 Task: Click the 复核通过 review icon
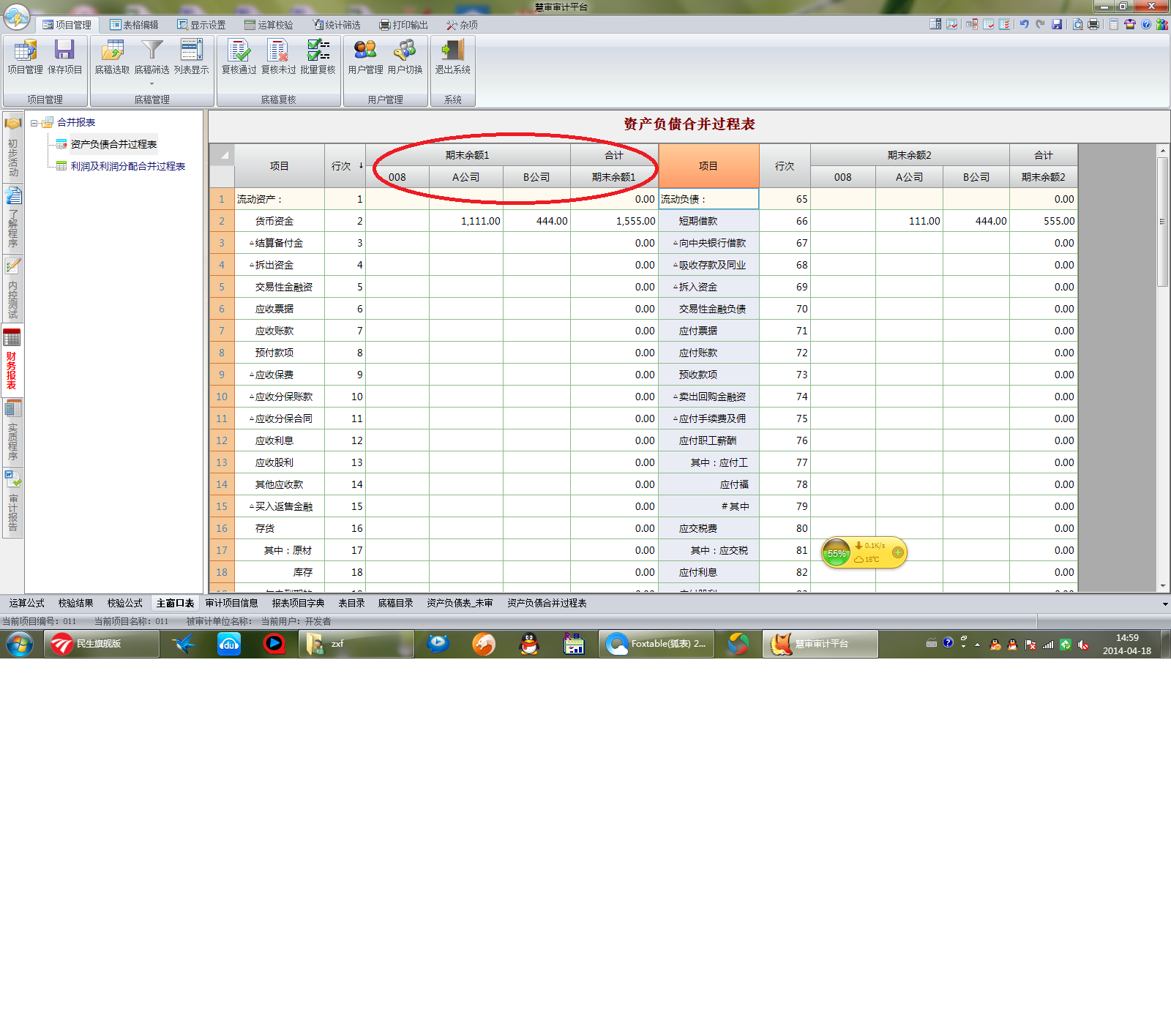click(x=239, y=57)
